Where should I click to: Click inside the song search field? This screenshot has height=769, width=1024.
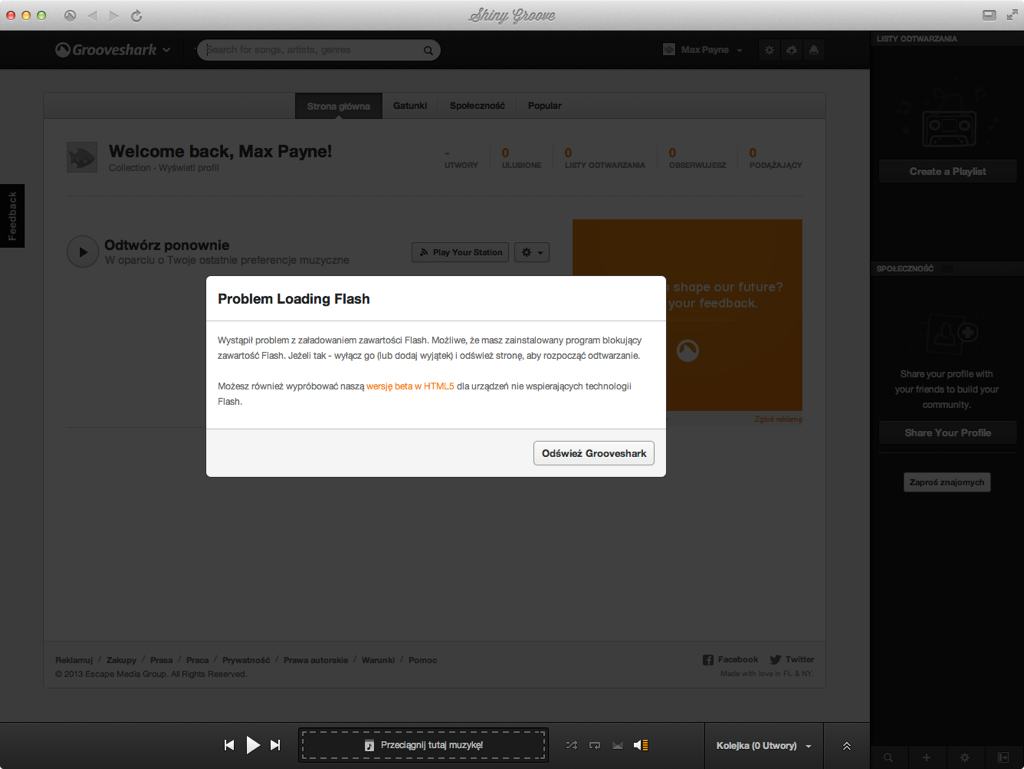click(310, 50)
